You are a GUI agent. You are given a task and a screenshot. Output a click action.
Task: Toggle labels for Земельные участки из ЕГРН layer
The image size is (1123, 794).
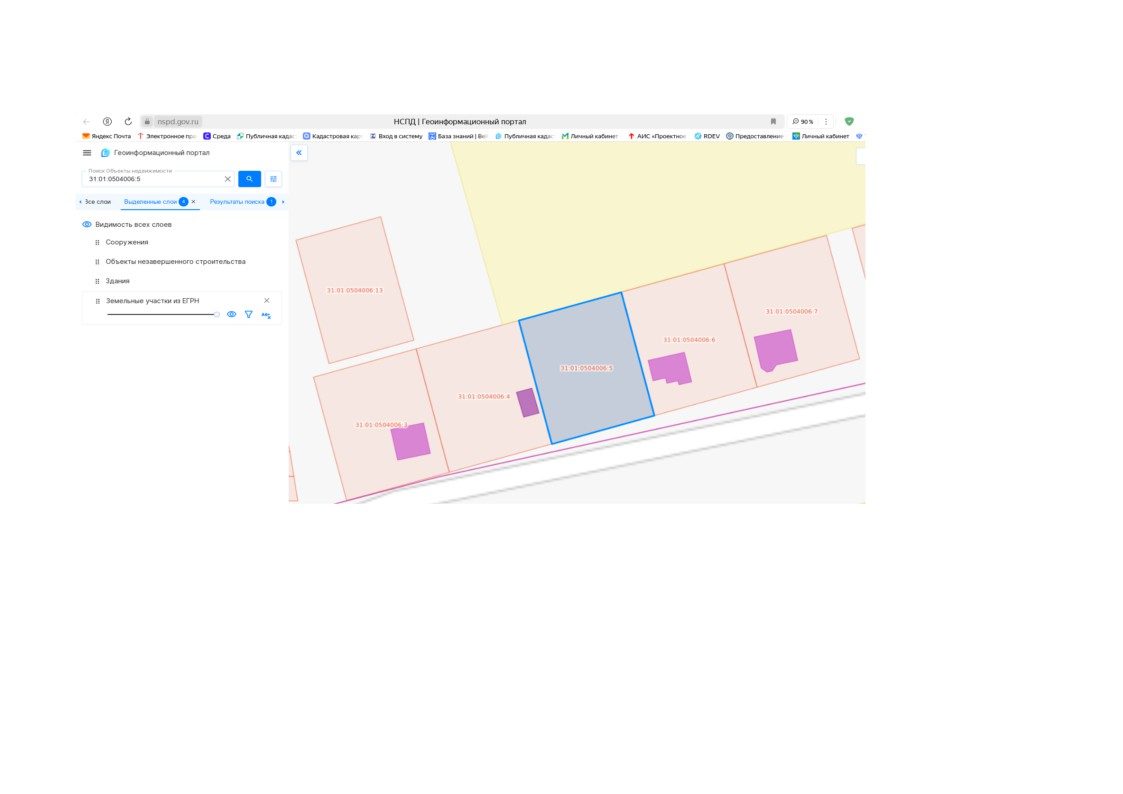(266, 314)
